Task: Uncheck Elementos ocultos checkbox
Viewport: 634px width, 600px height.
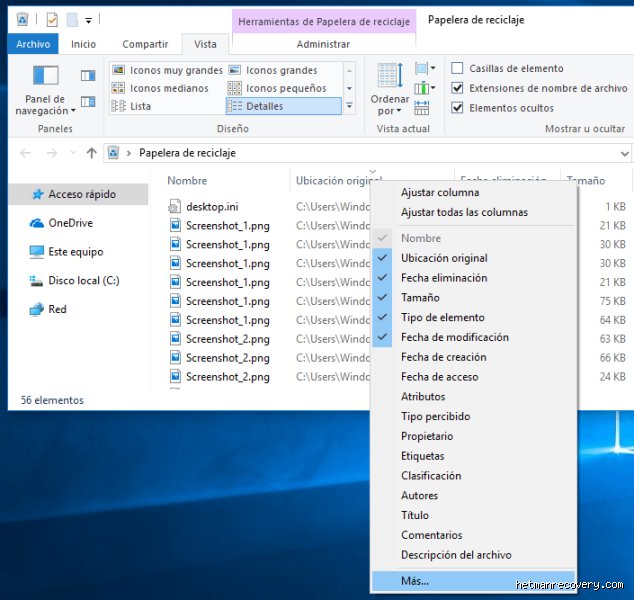Action: (457, 108)
